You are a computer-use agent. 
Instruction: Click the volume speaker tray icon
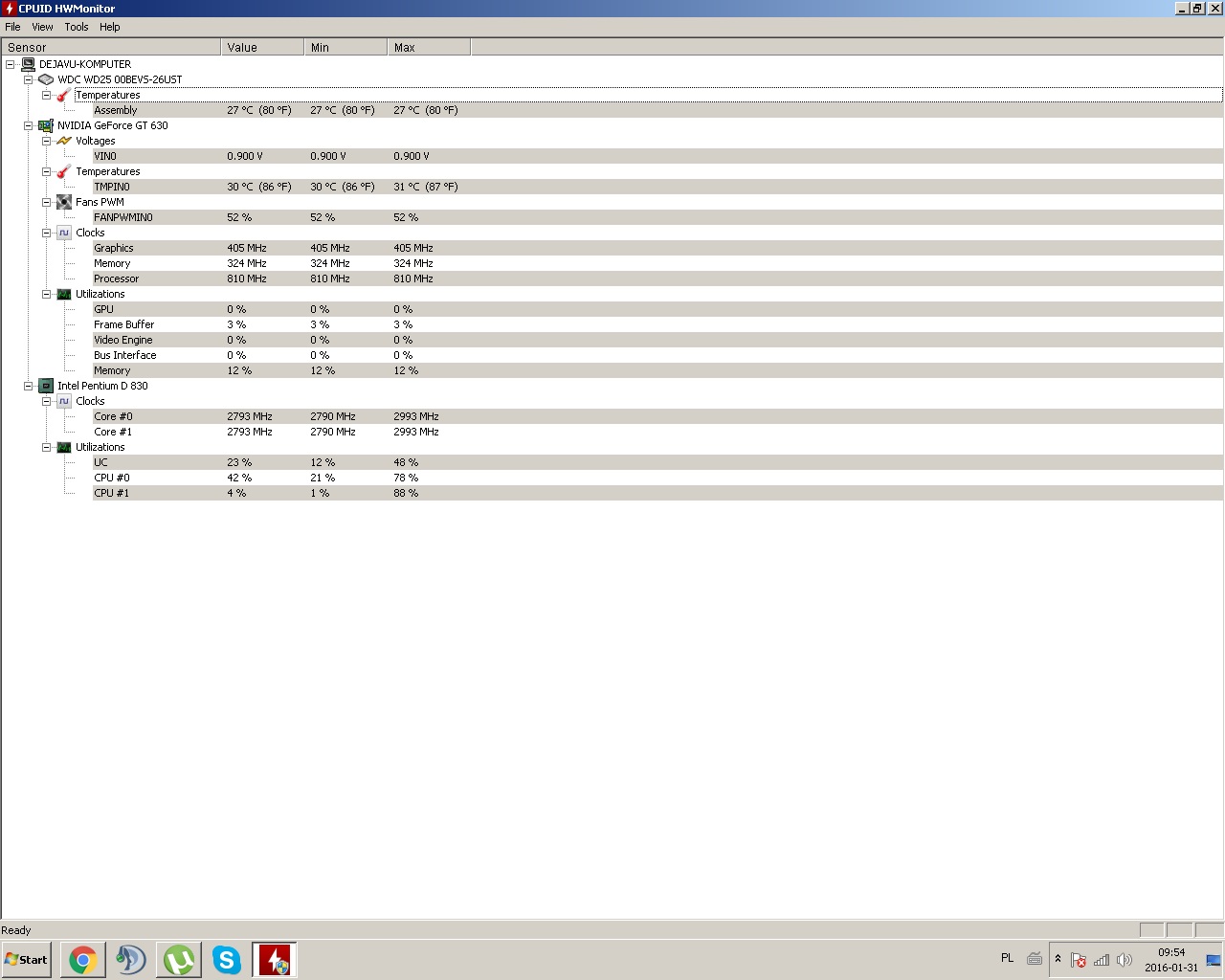click(1125, 960)
